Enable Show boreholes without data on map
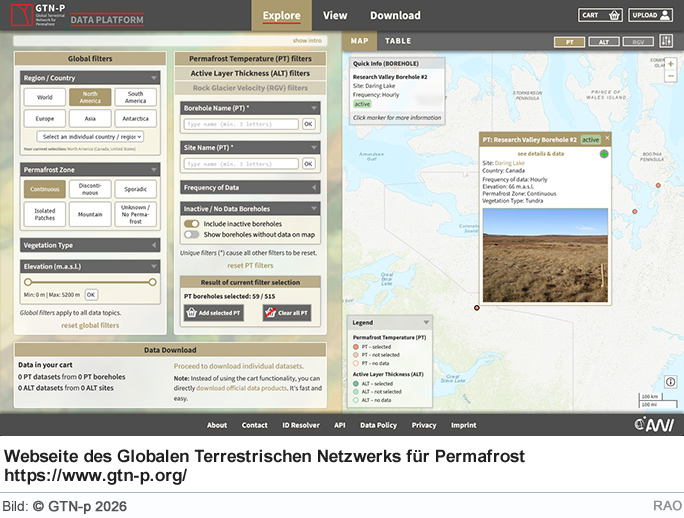This screenshot has height=518, width=684. [191, 235]
